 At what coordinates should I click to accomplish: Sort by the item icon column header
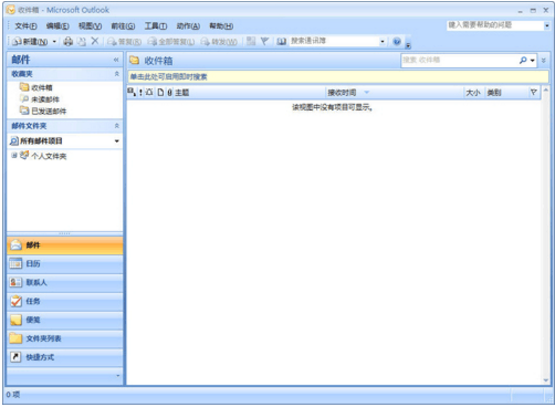(161, 93)
